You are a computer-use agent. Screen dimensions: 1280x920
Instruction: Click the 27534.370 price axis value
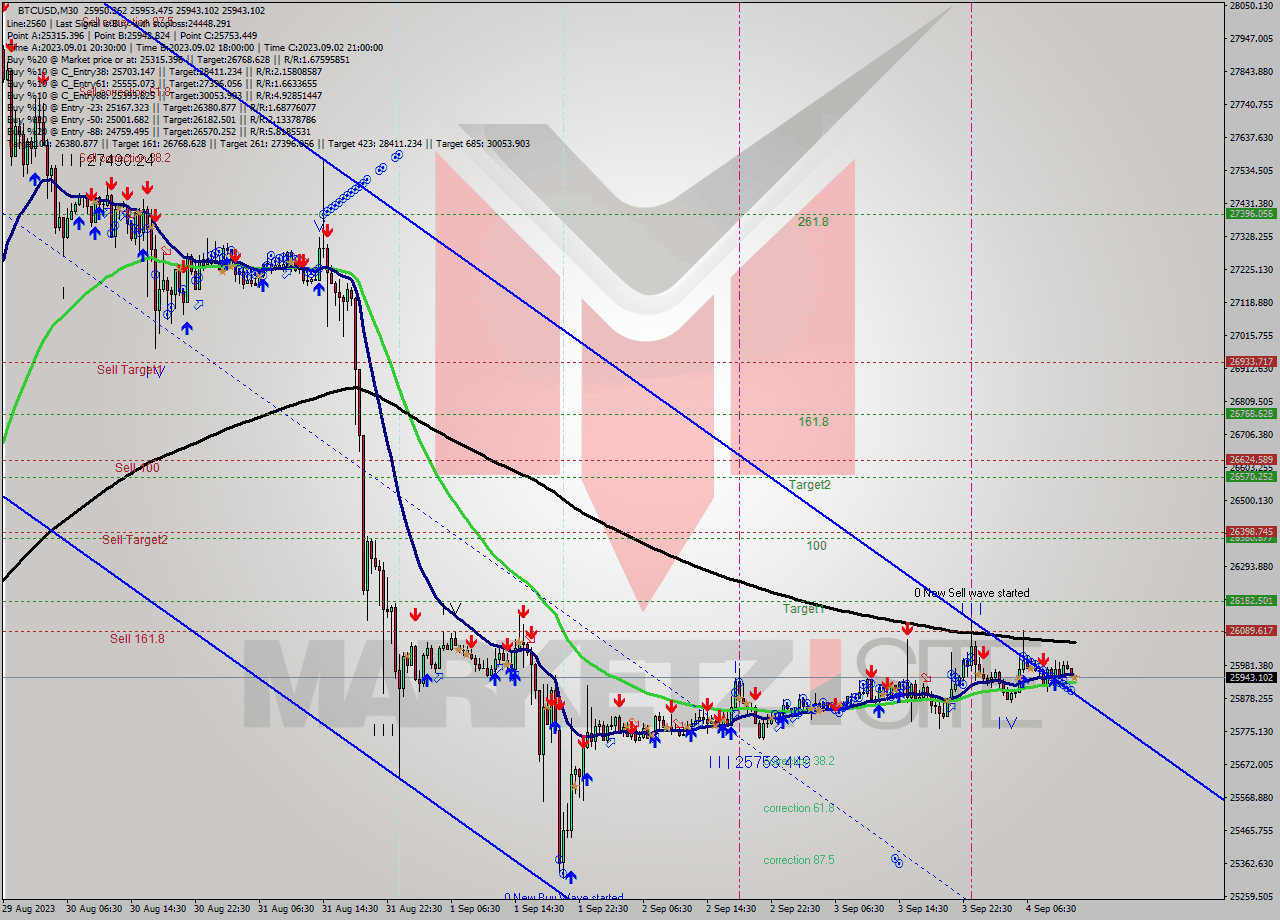tap(1250, 171)
